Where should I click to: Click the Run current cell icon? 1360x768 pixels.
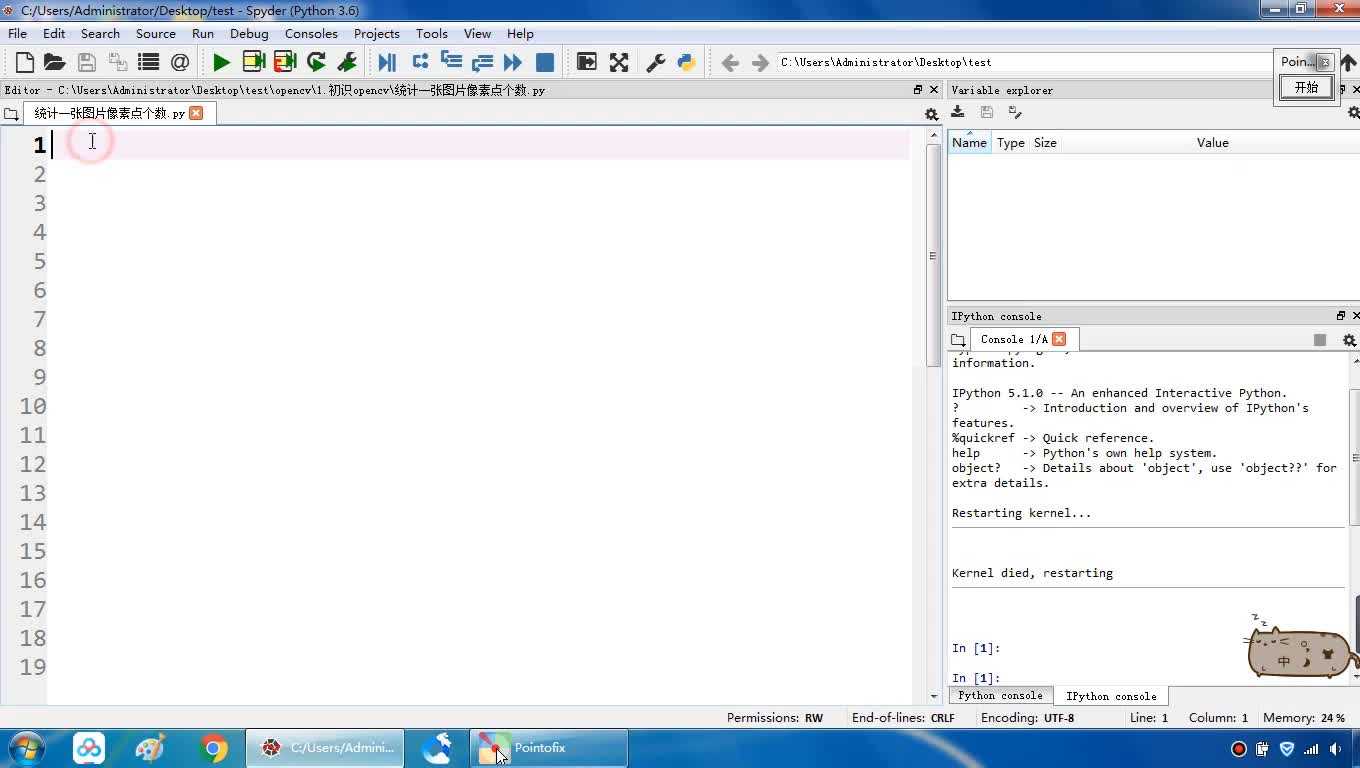(x=254, y=62)
